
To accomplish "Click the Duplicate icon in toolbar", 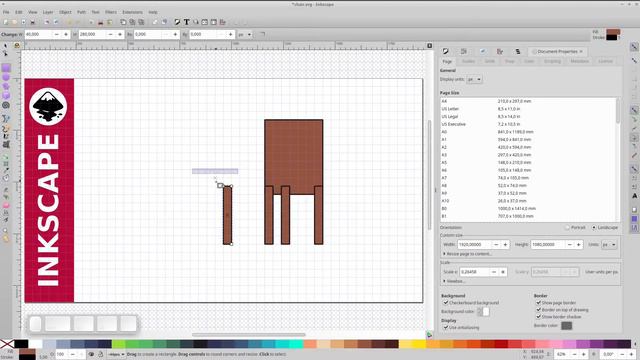I will pyautogui.click(x=123, y=22).
